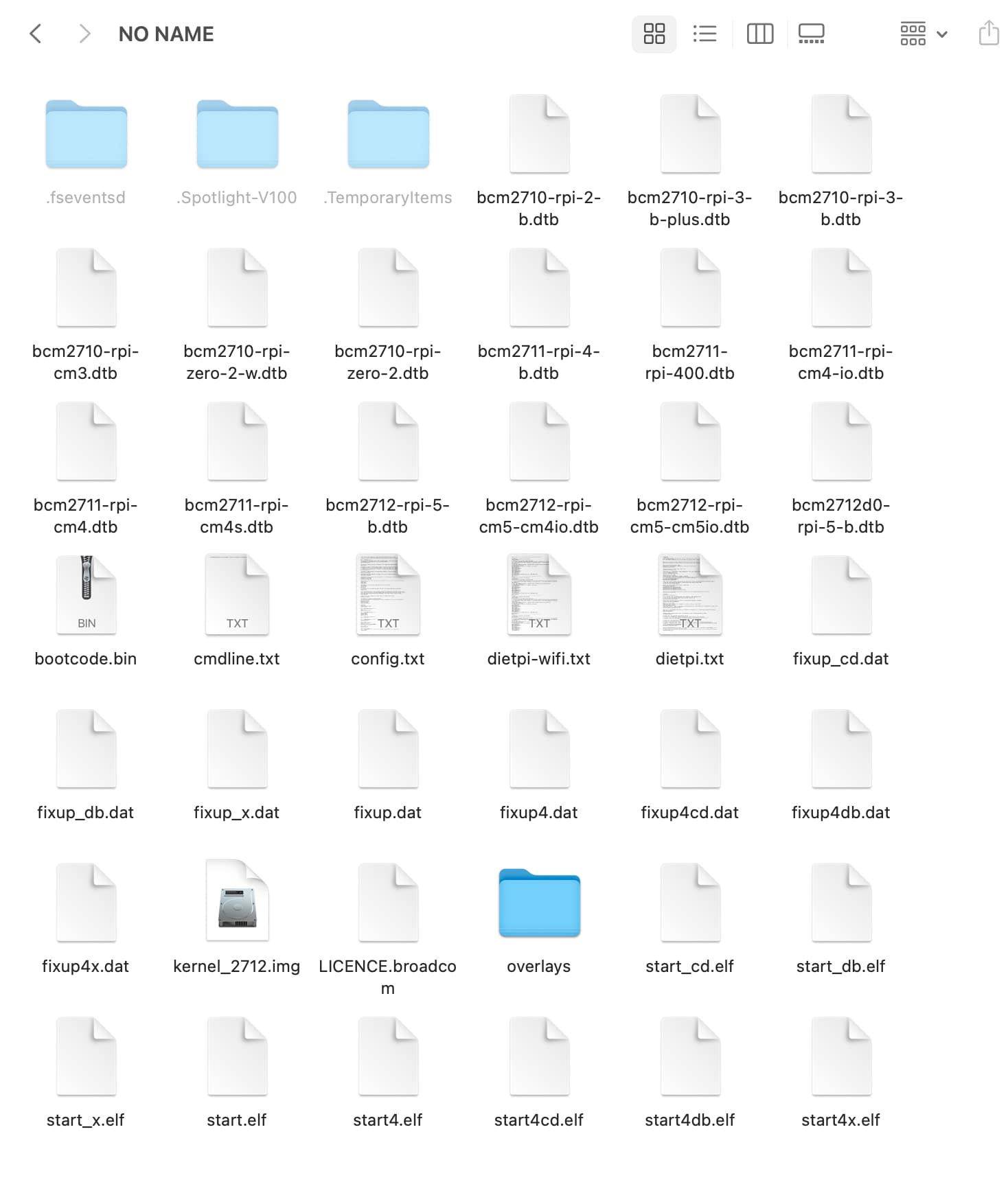The width and height of the screenshot is (1008, 1193).
Task: Click the start4.elf file name label
Action: (x=388, y=1120)
